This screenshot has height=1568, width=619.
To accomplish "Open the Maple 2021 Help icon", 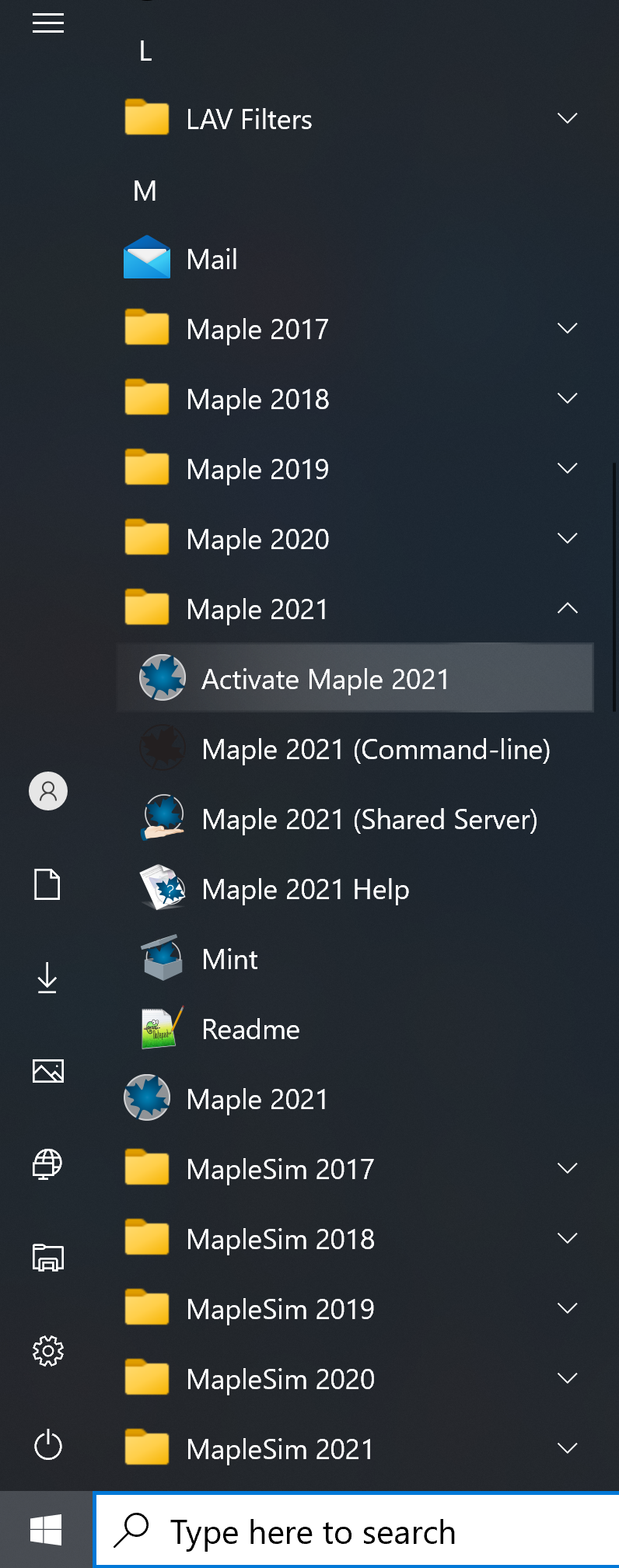I will [162, 888].
